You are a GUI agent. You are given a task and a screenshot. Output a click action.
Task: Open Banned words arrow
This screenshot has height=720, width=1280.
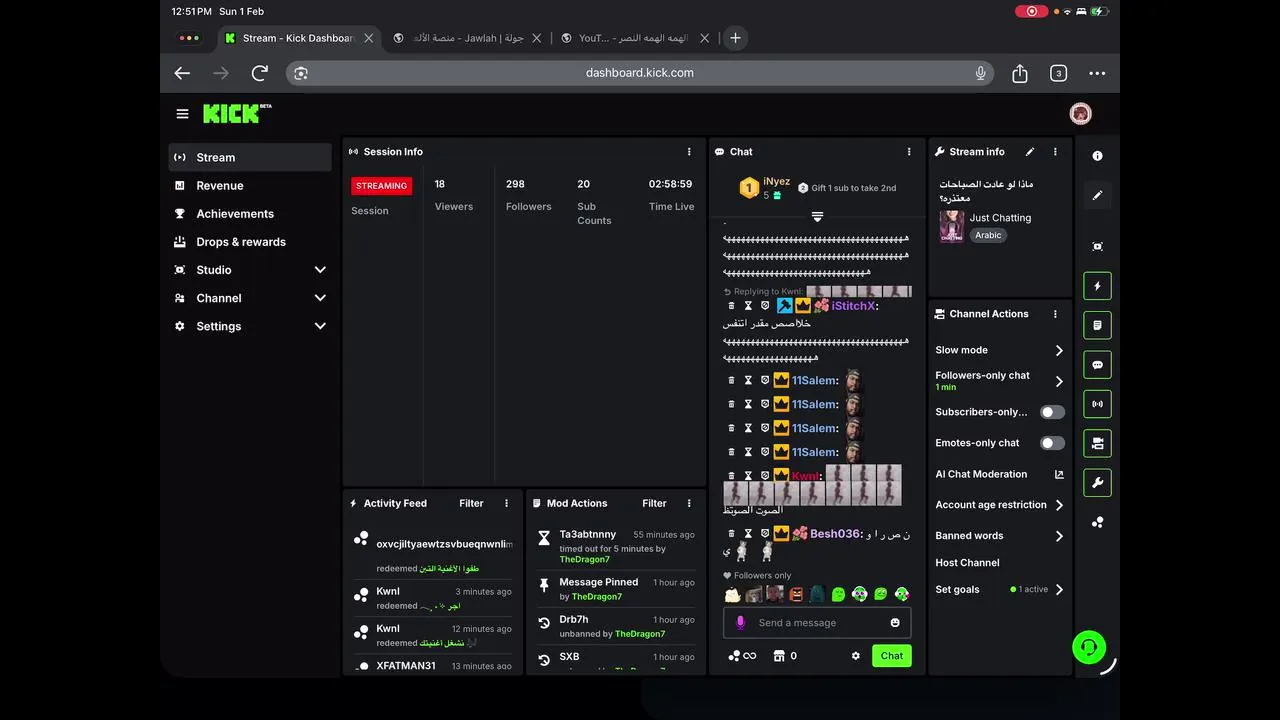pos(1059,536)
